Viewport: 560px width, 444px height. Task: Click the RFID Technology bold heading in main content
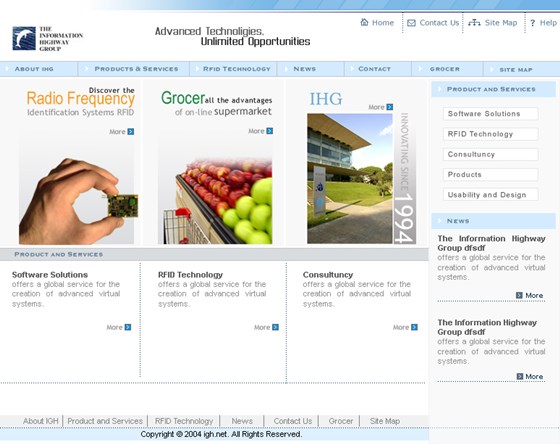point(190,275)
